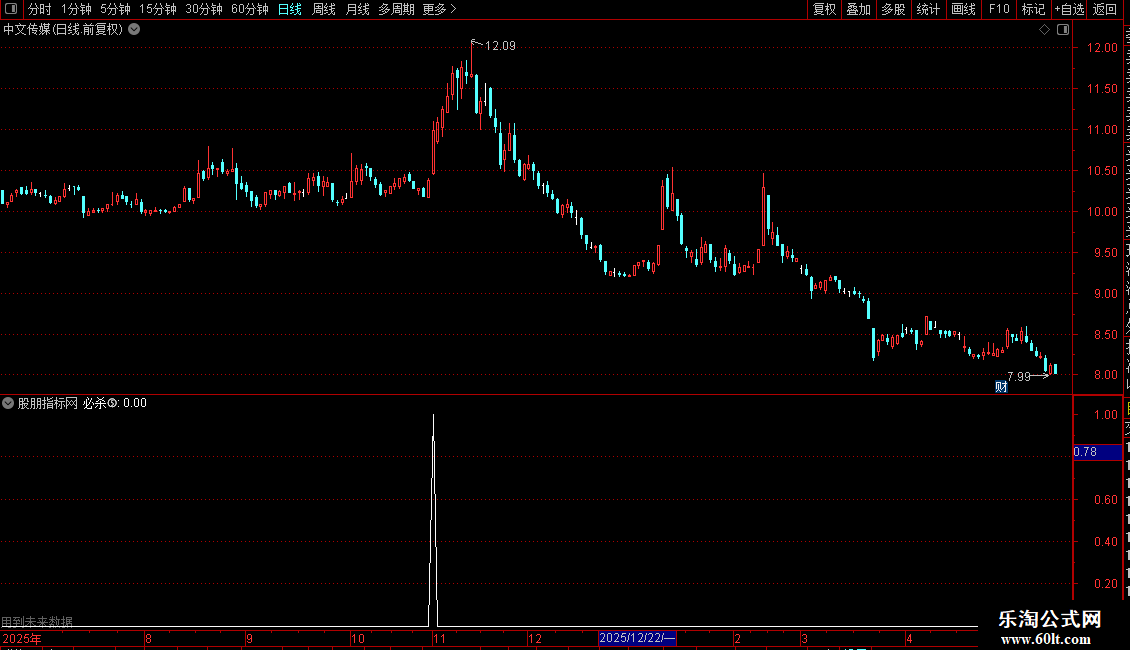Add stock via +自选 button
Image resolution: width=1130 pixels, height=650 pixels.
[x=1069, y=9]
